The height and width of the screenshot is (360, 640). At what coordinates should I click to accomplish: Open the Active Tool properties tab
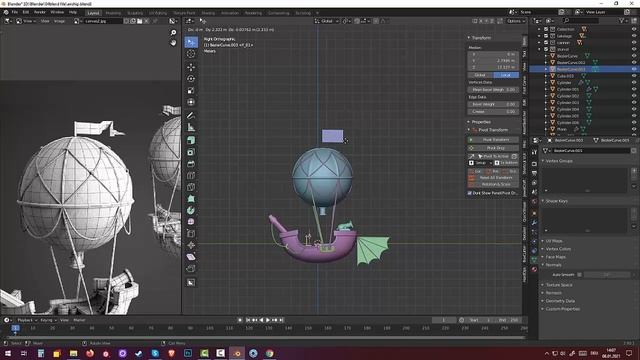click(534, 152)
